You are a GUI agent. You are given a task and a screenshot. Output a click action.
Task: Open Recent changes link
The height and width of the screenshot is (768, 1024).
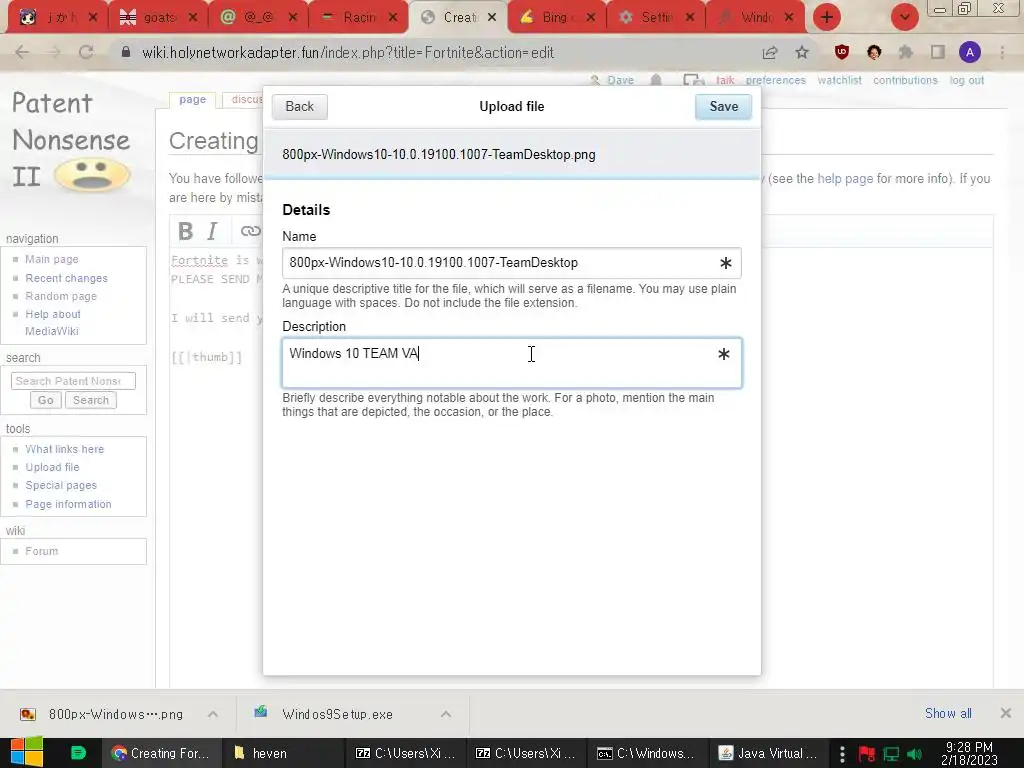point(67,278)
